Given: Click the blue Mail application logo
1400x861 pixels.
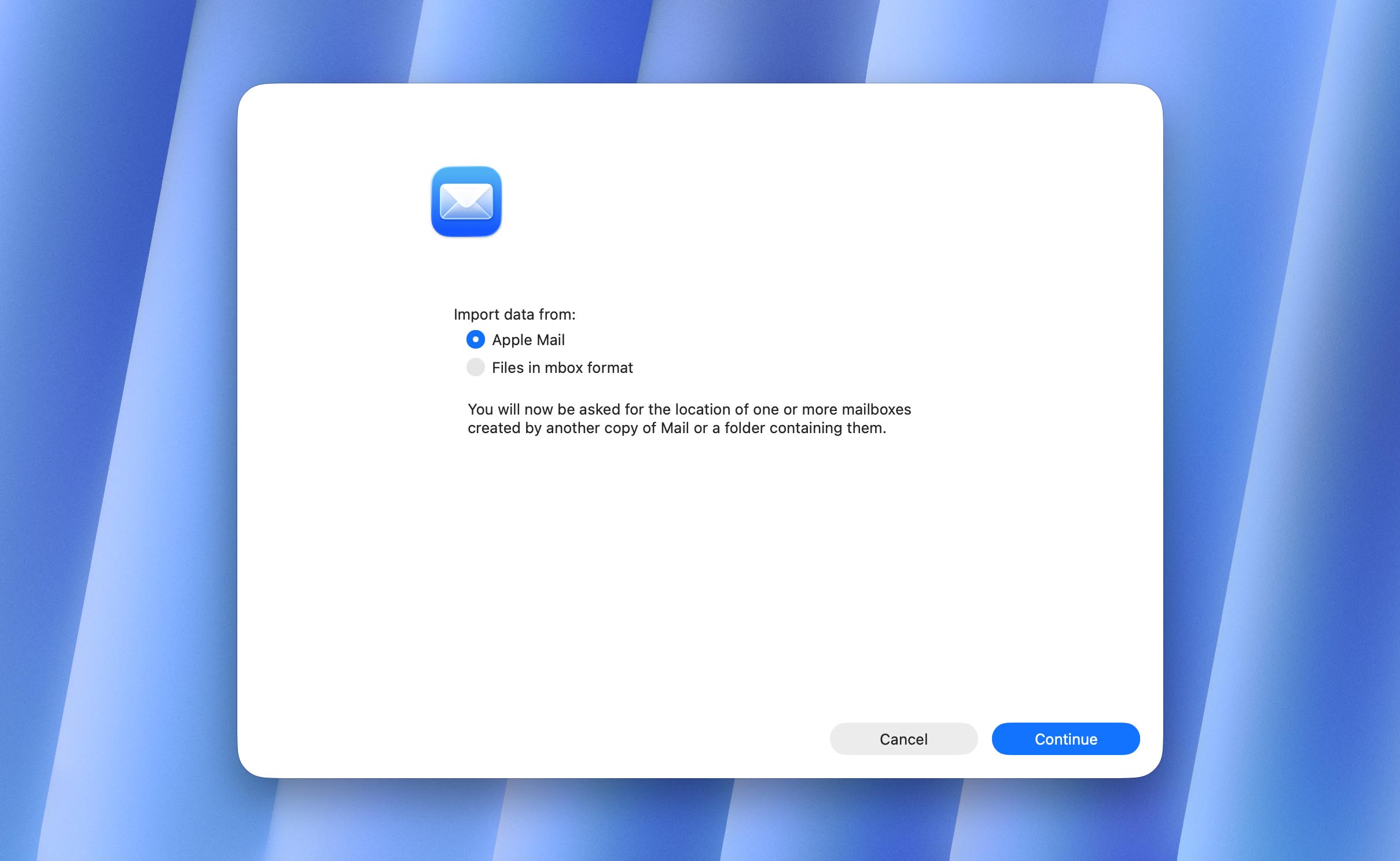Looking at the screenshot, I should tap(466, 201).
